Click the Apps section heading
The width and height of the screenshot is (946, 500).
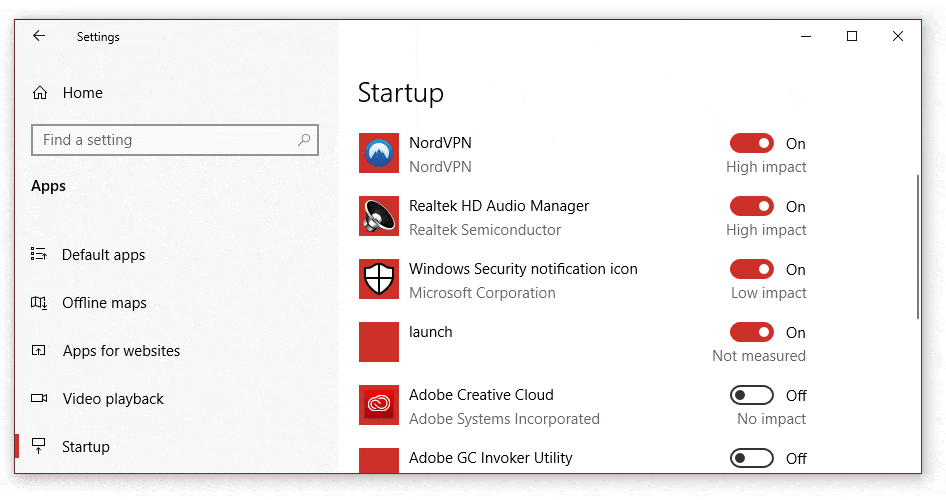click(48, 186)
